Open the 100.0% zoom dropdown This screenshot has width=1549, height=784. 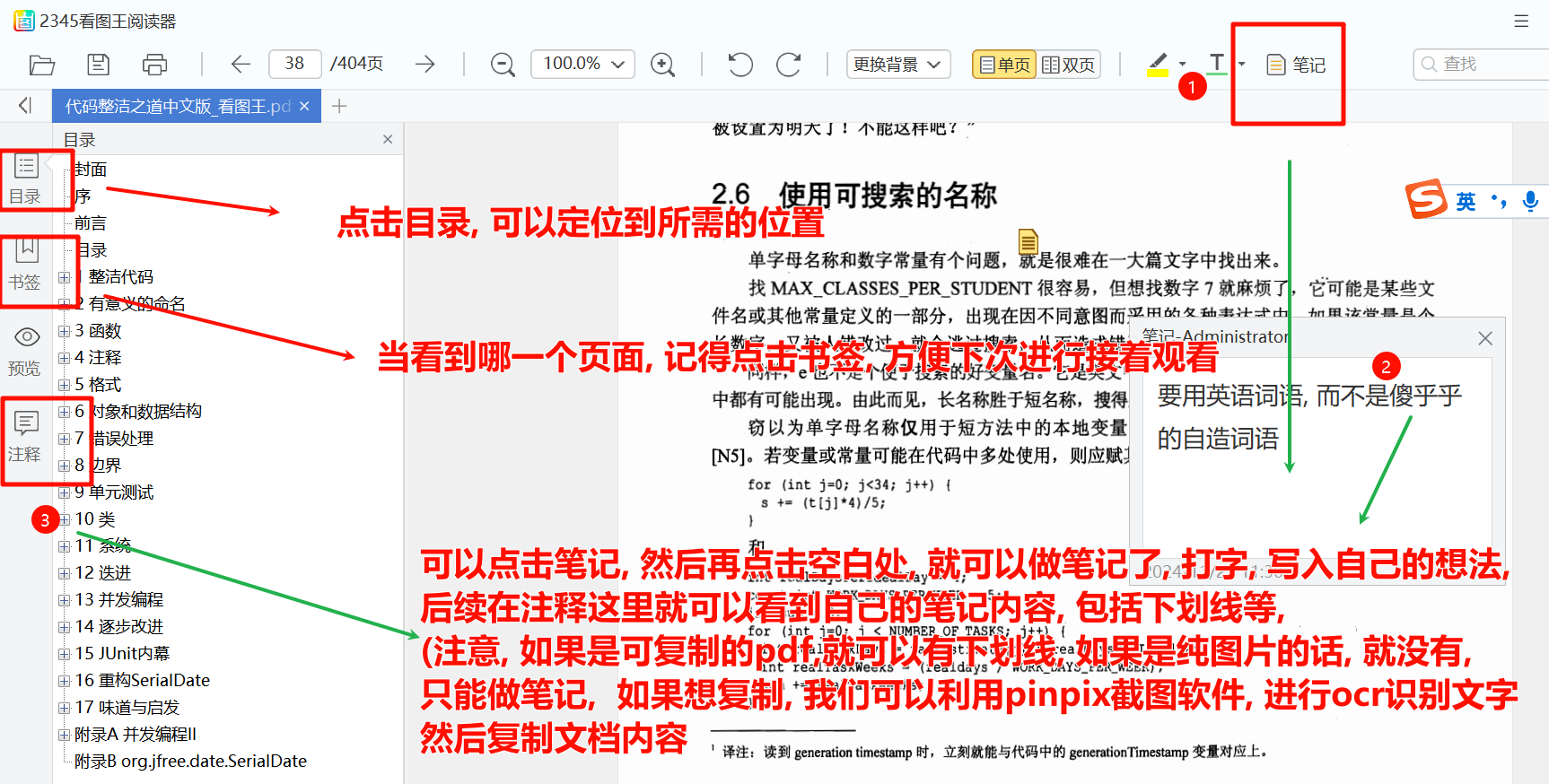[x=583, y=64]
